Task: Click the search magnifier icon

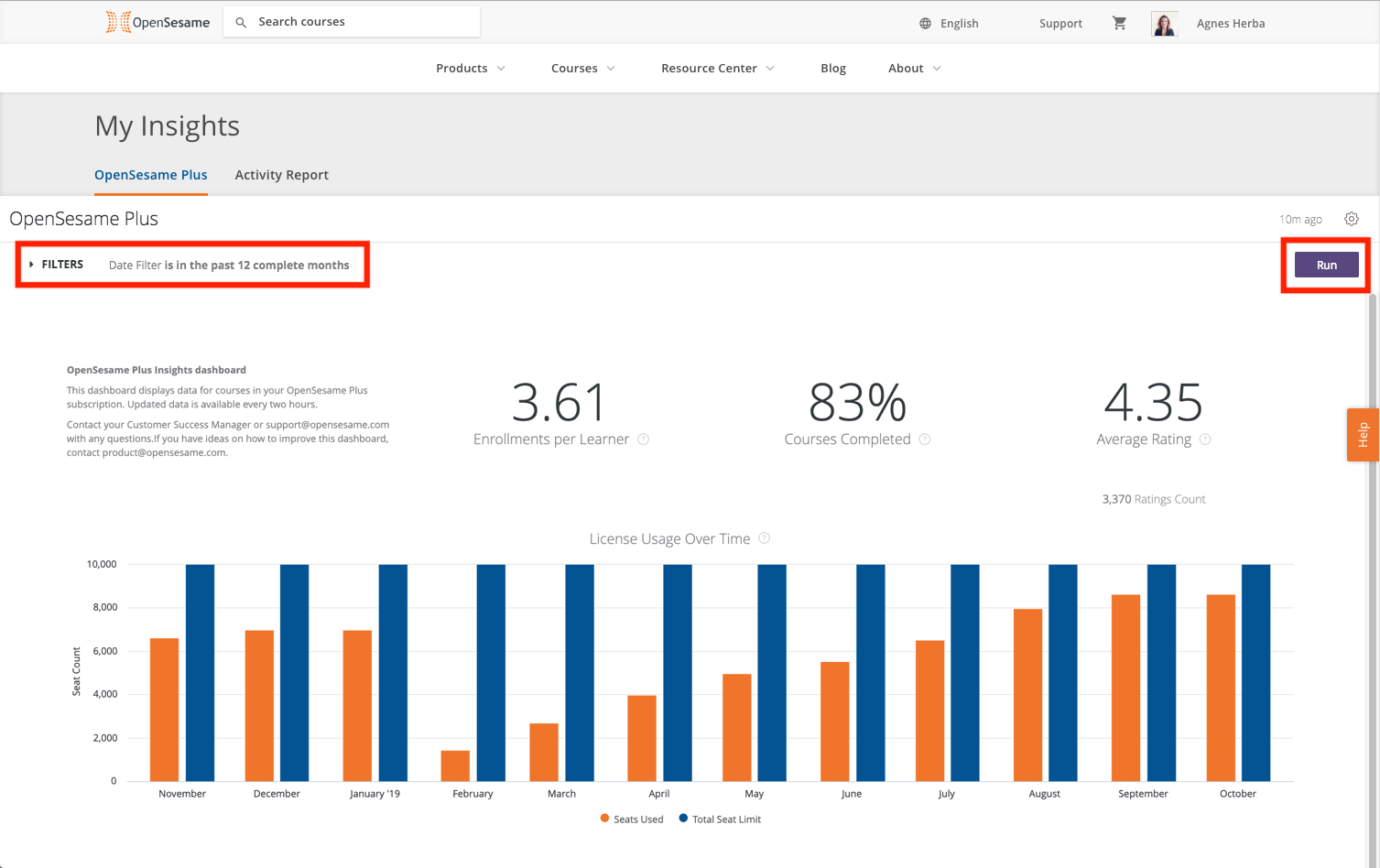Action: (241, 22)
